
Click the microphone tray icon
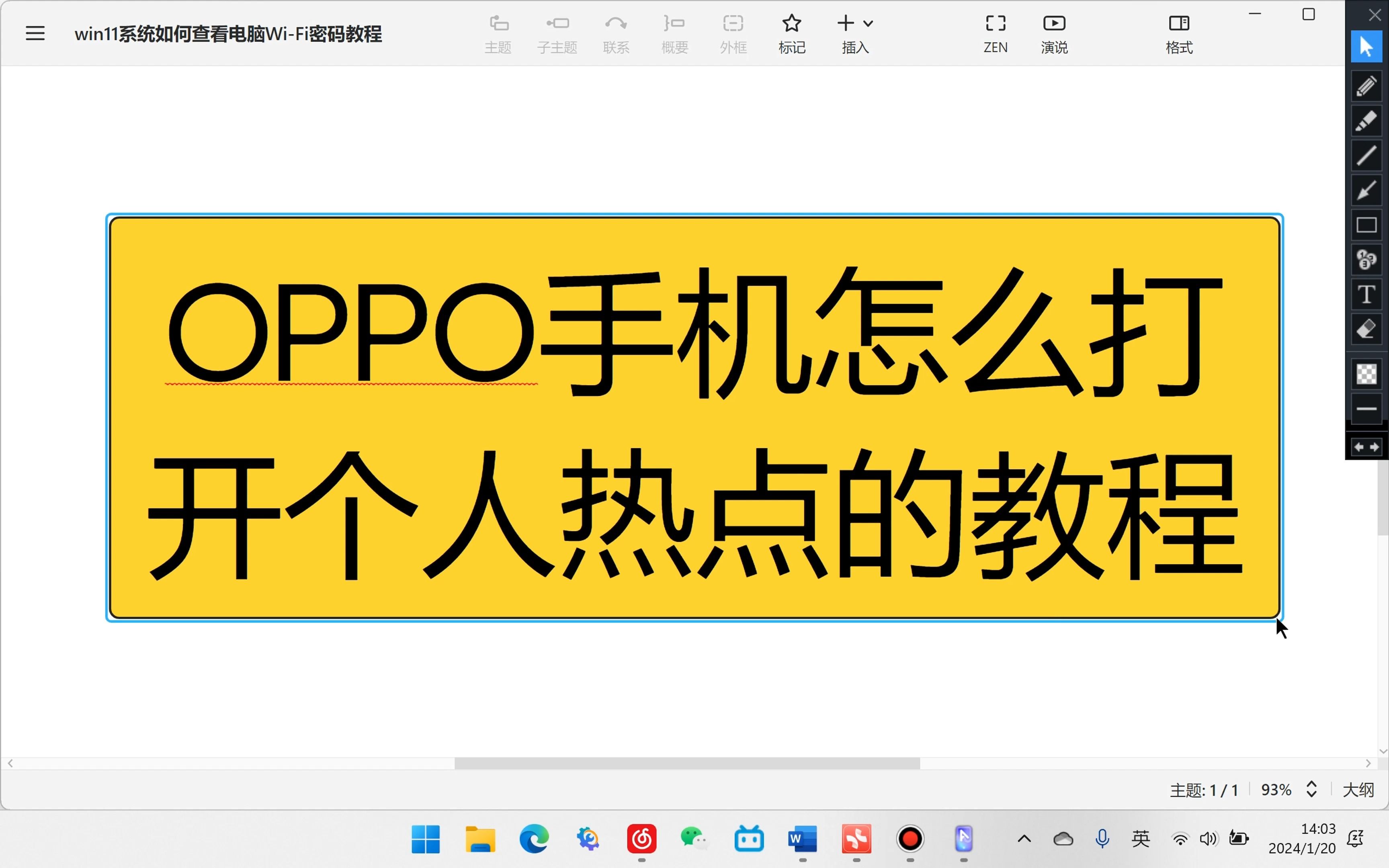(x=1102, y=839)
